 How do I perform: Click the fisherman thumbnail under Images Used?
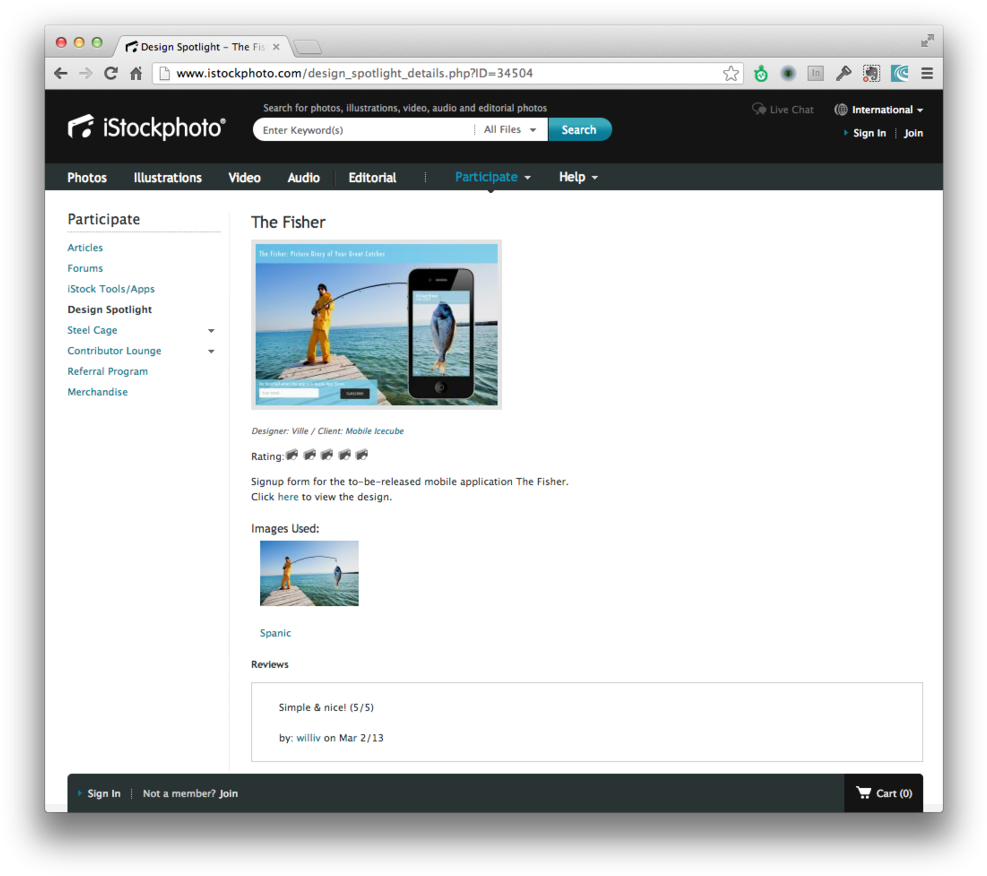pos(309,573)
